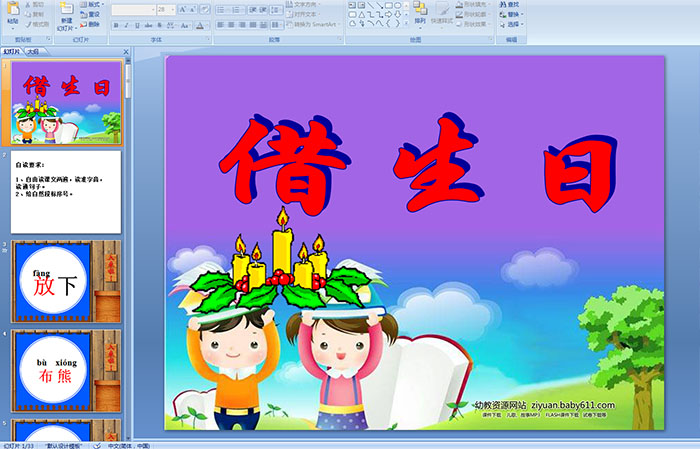Switch to the Outline (大纲) tab
The width and height of the screenshot is (700, 449).
pyautogui.click(x=34, y=51)
